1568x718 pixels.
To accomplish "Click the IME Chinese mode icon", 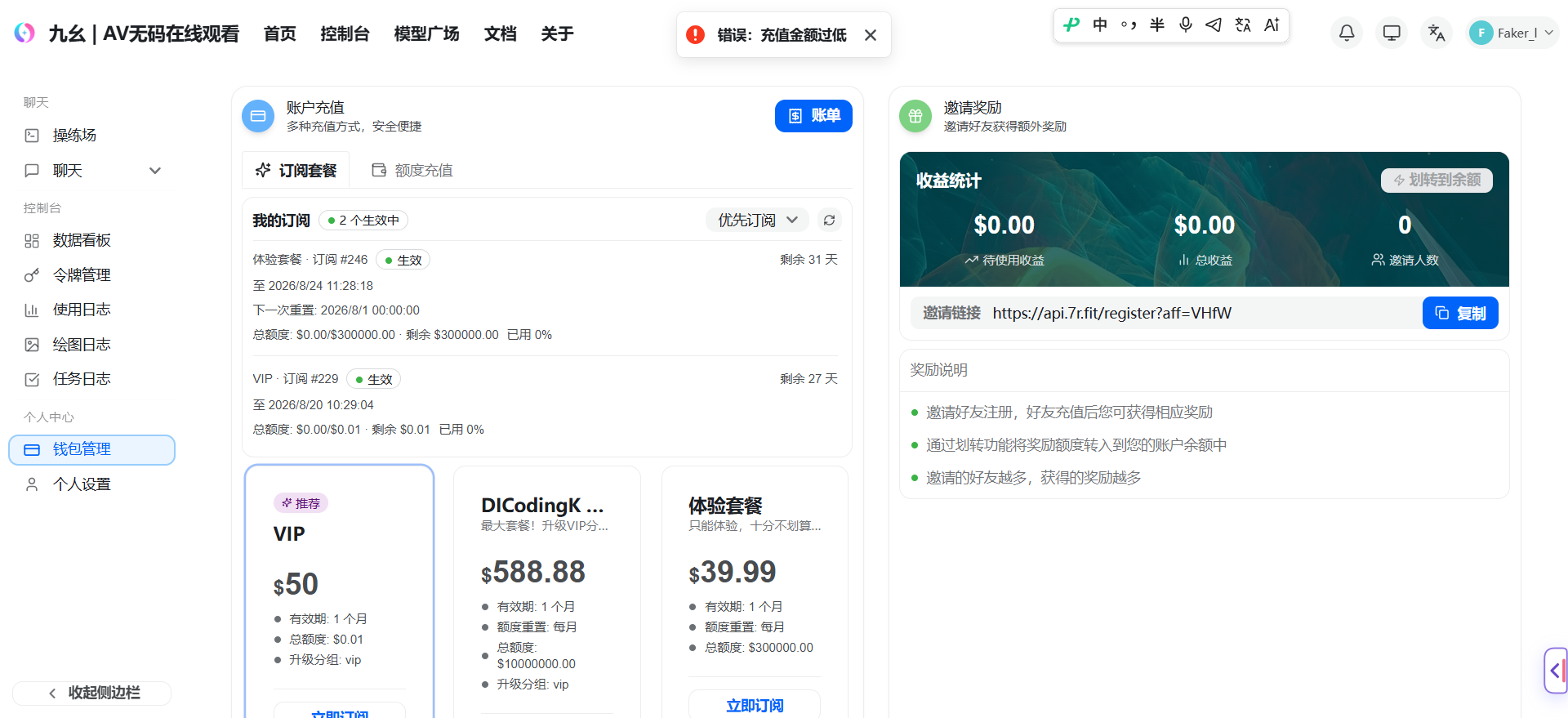I will click(x=1100, y=25).
